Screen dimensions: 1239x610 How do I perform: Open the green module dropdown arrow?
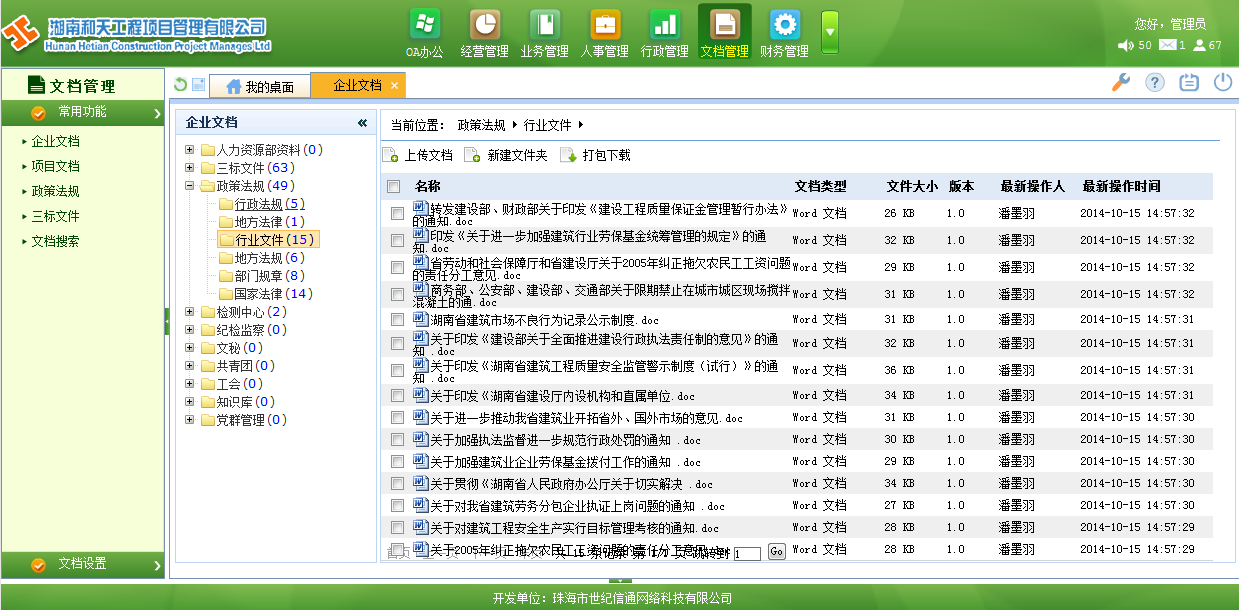tap(830, 32)
